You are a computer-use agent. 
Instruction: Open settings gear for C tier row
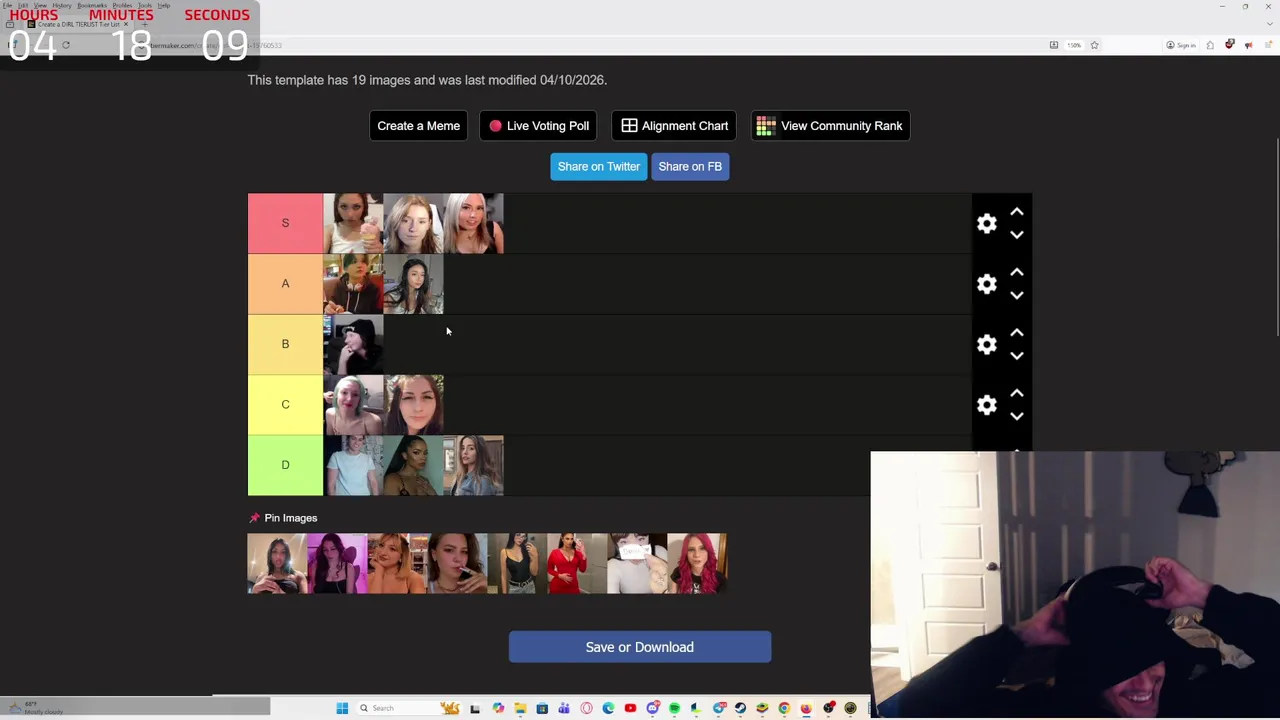click(x=987, y=405)
